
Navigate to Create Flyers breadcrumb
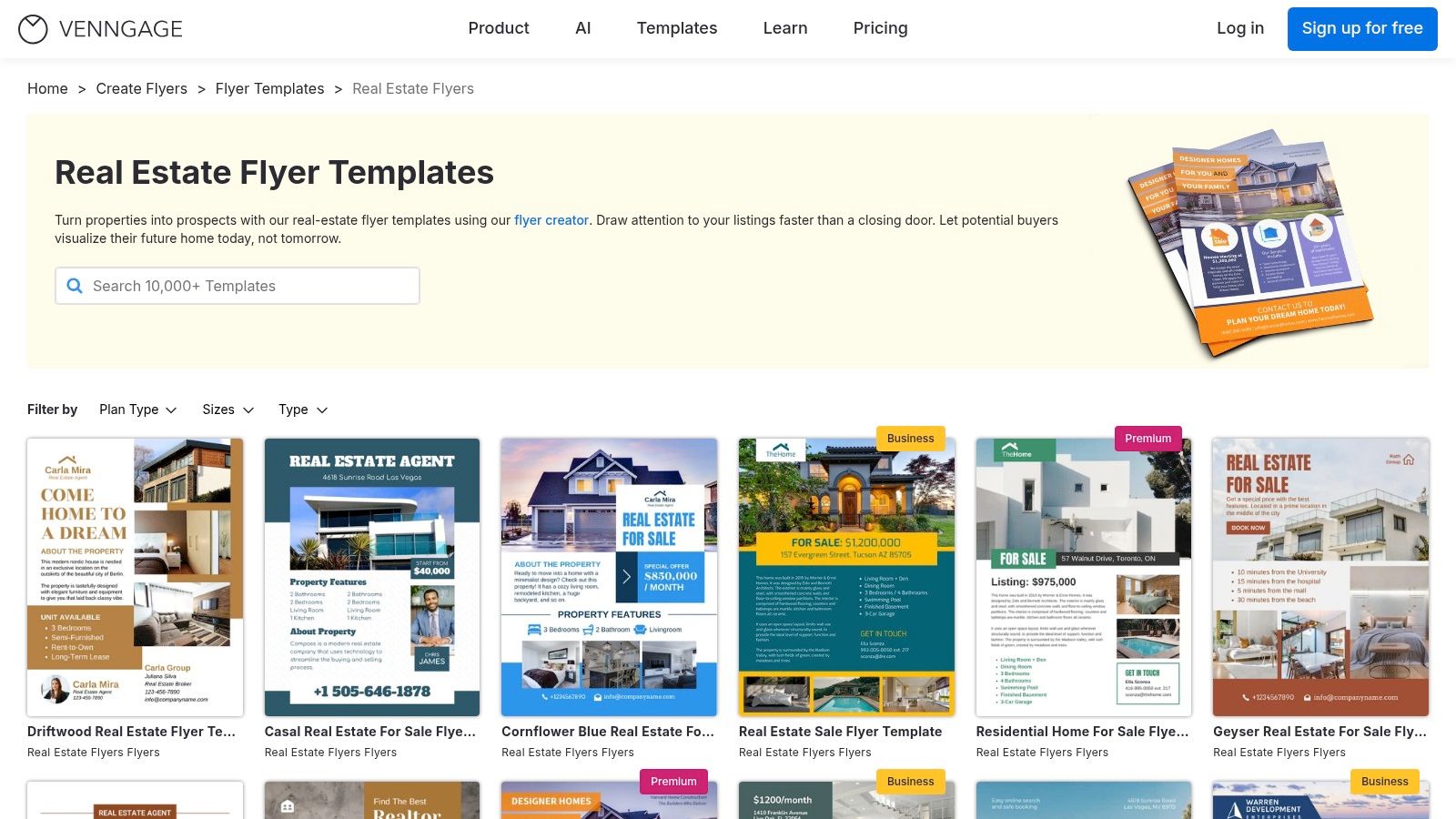[x=141, y=88]
